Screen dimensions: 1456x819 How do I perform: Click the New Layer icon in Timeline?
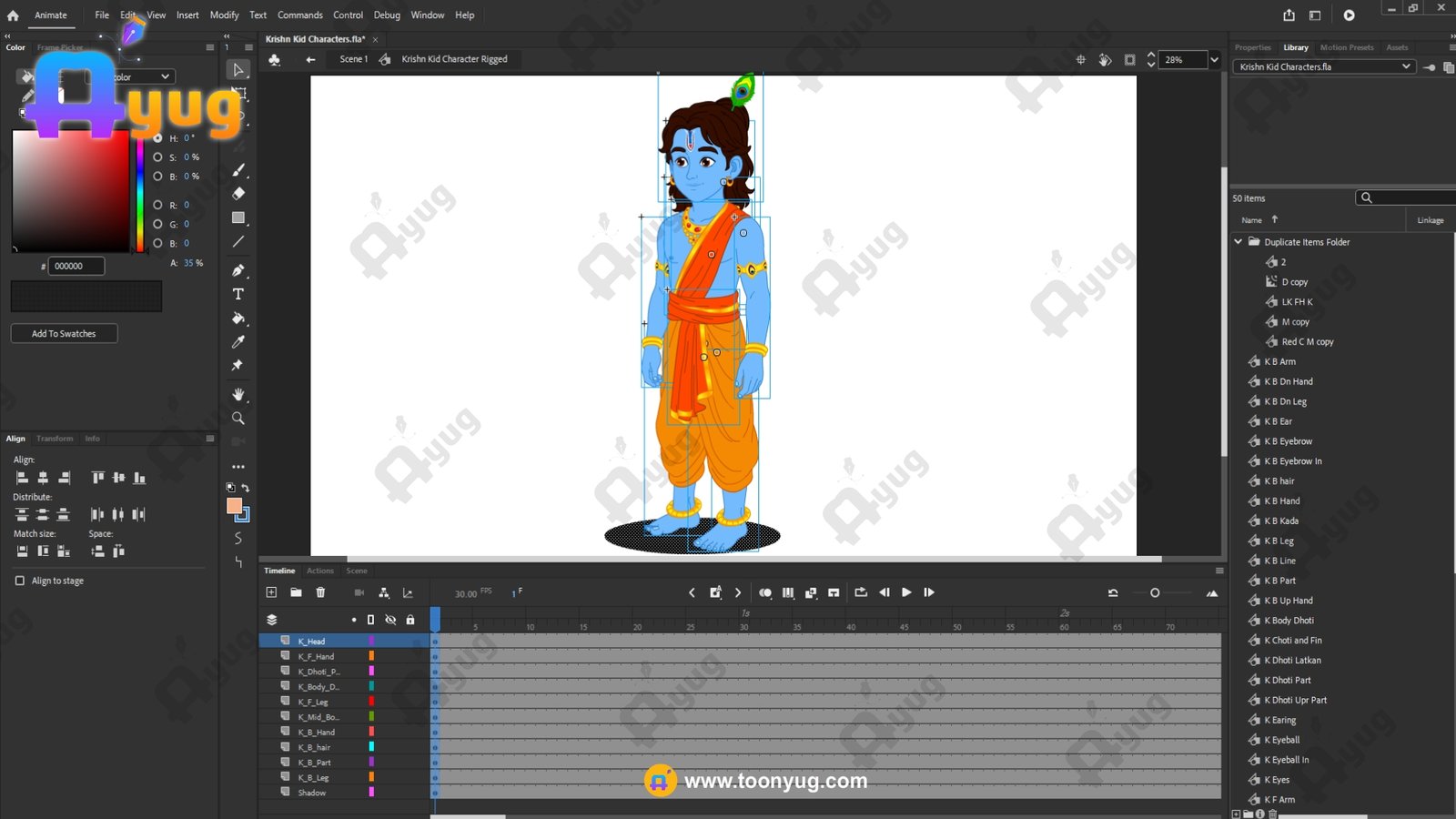(x=271, y=592)
